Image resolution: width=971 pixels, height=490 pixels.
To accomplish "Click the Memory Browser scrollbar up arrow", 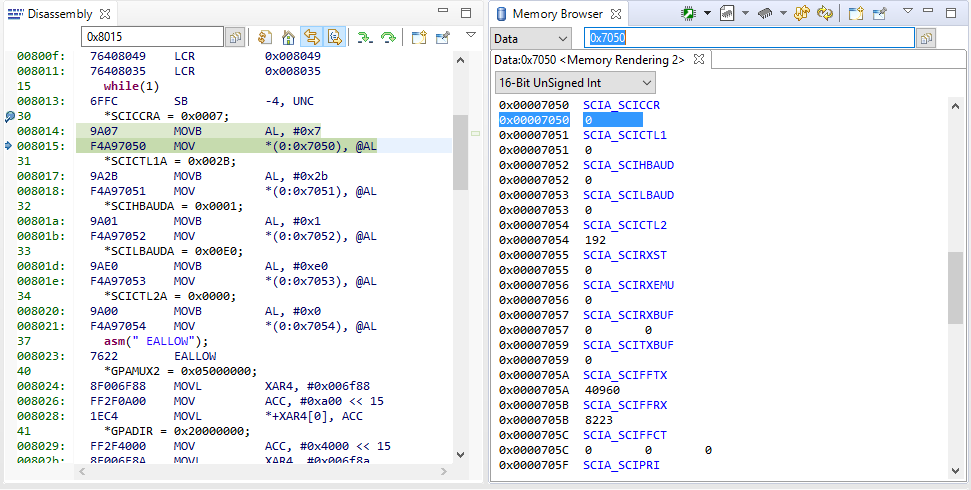I will coord(956,105).
